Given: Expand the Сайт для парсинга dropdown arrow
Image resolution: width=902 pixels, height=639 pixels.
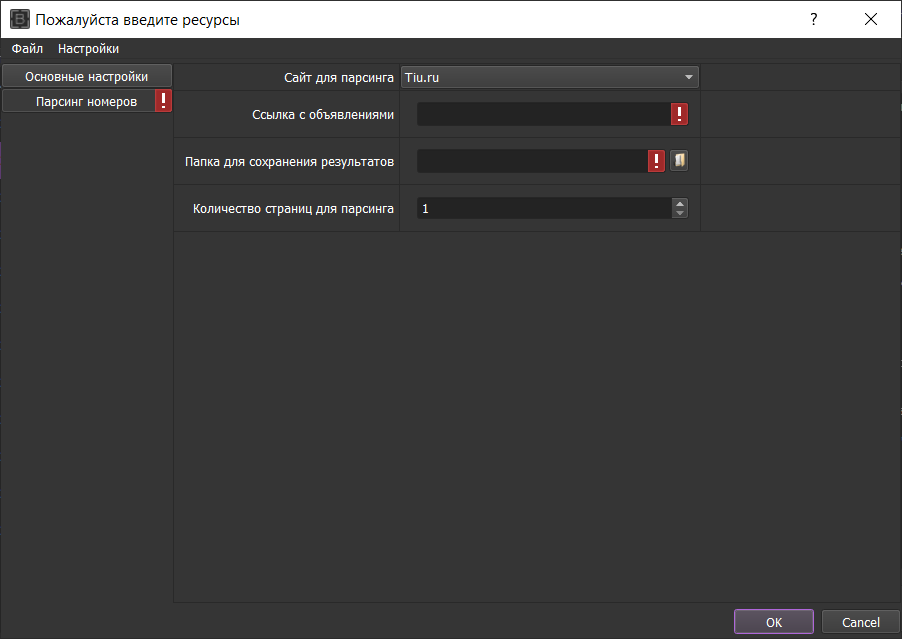Looking at the screenshot, I should pyautogui.click(x=688, y=77).
